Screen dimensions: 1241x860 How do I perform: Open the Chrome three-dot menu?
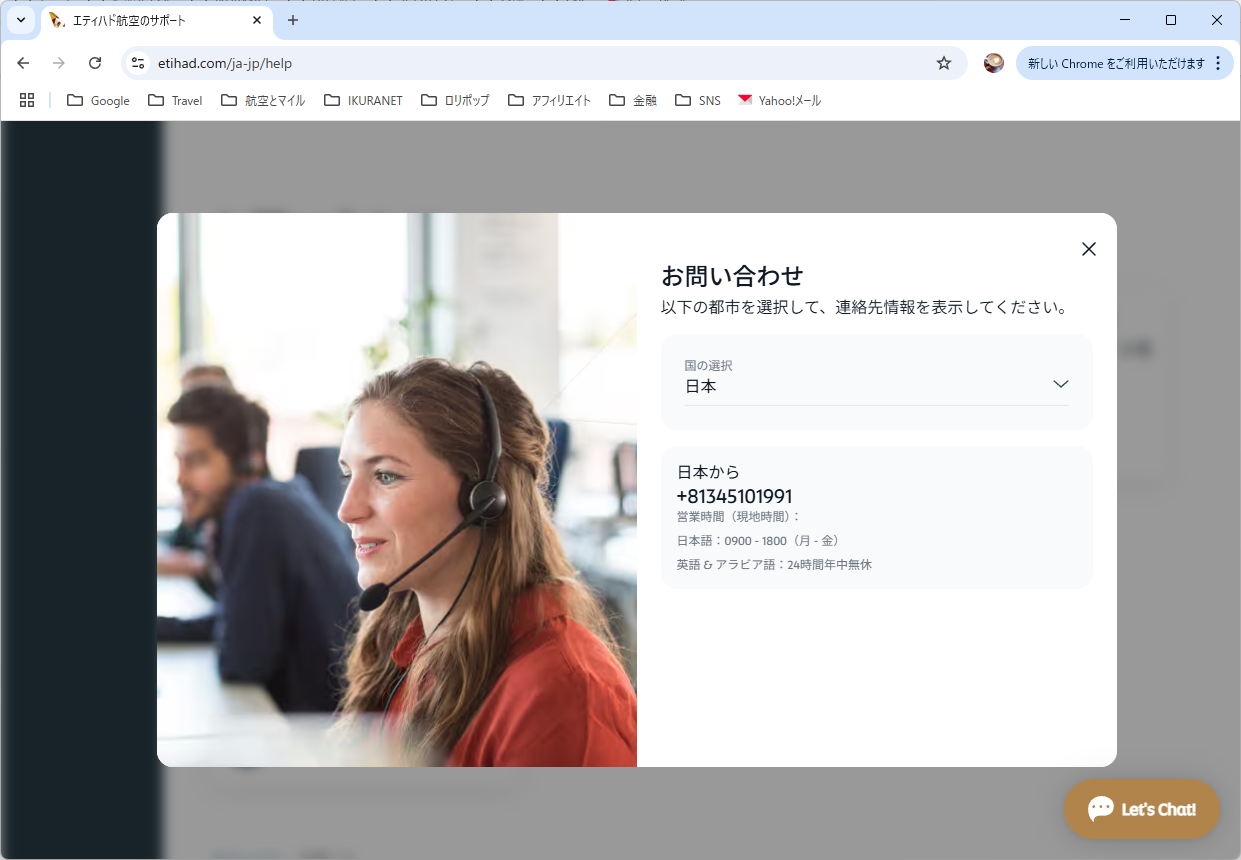(x=1217, y=63)
